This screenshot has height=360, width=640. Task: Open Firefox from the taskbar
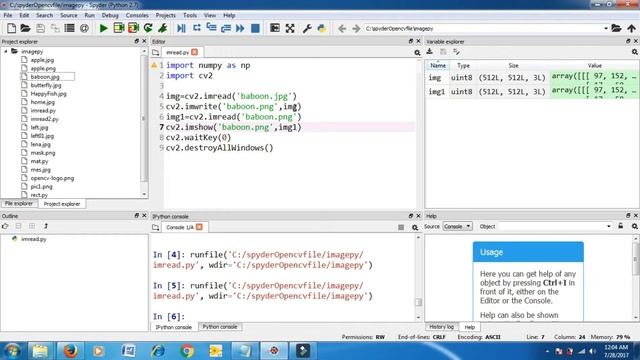pyautogui.click(x=70, y=351)
